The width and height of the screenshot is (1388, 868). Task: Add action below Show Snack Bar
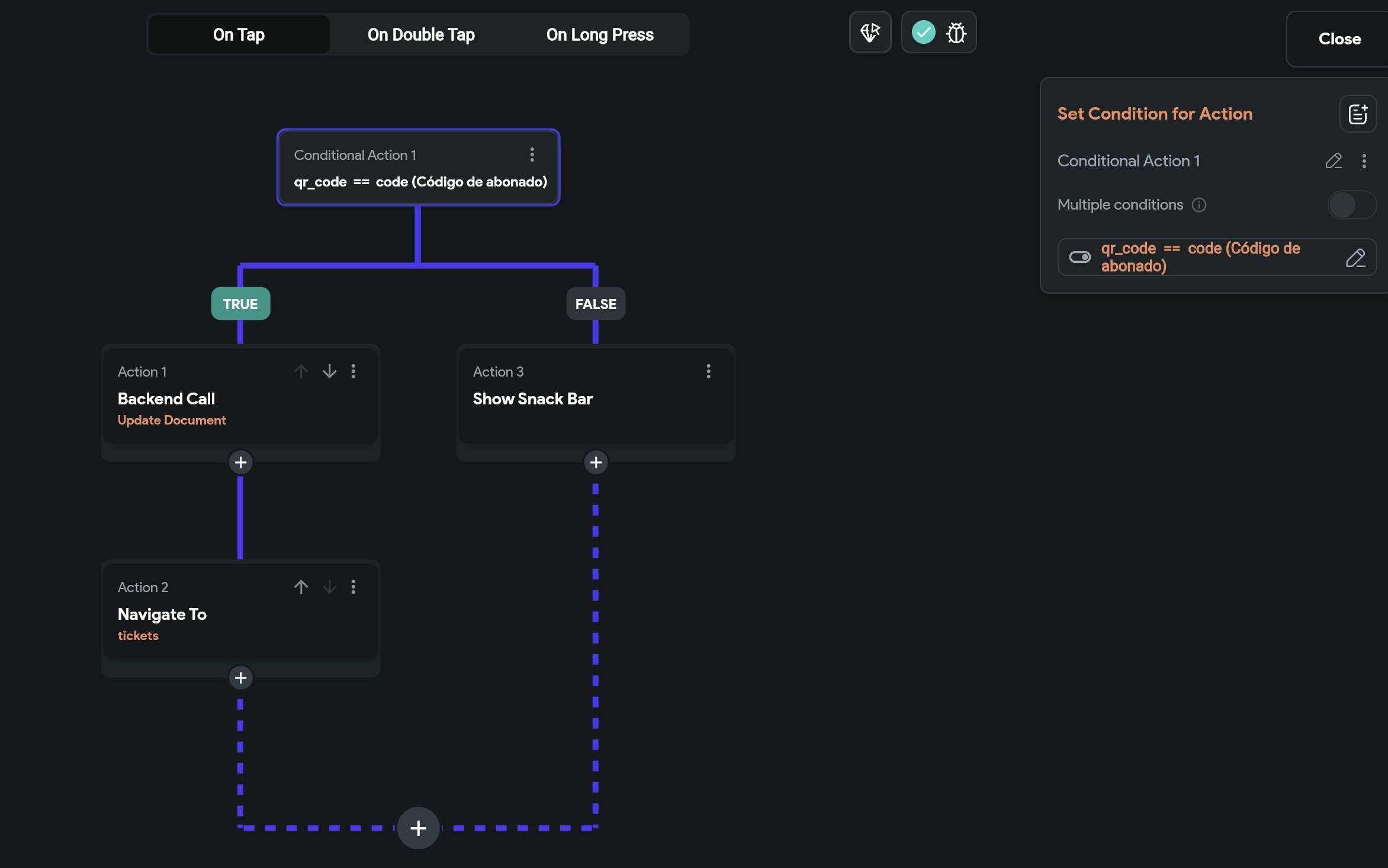click(x=596, y=462)
